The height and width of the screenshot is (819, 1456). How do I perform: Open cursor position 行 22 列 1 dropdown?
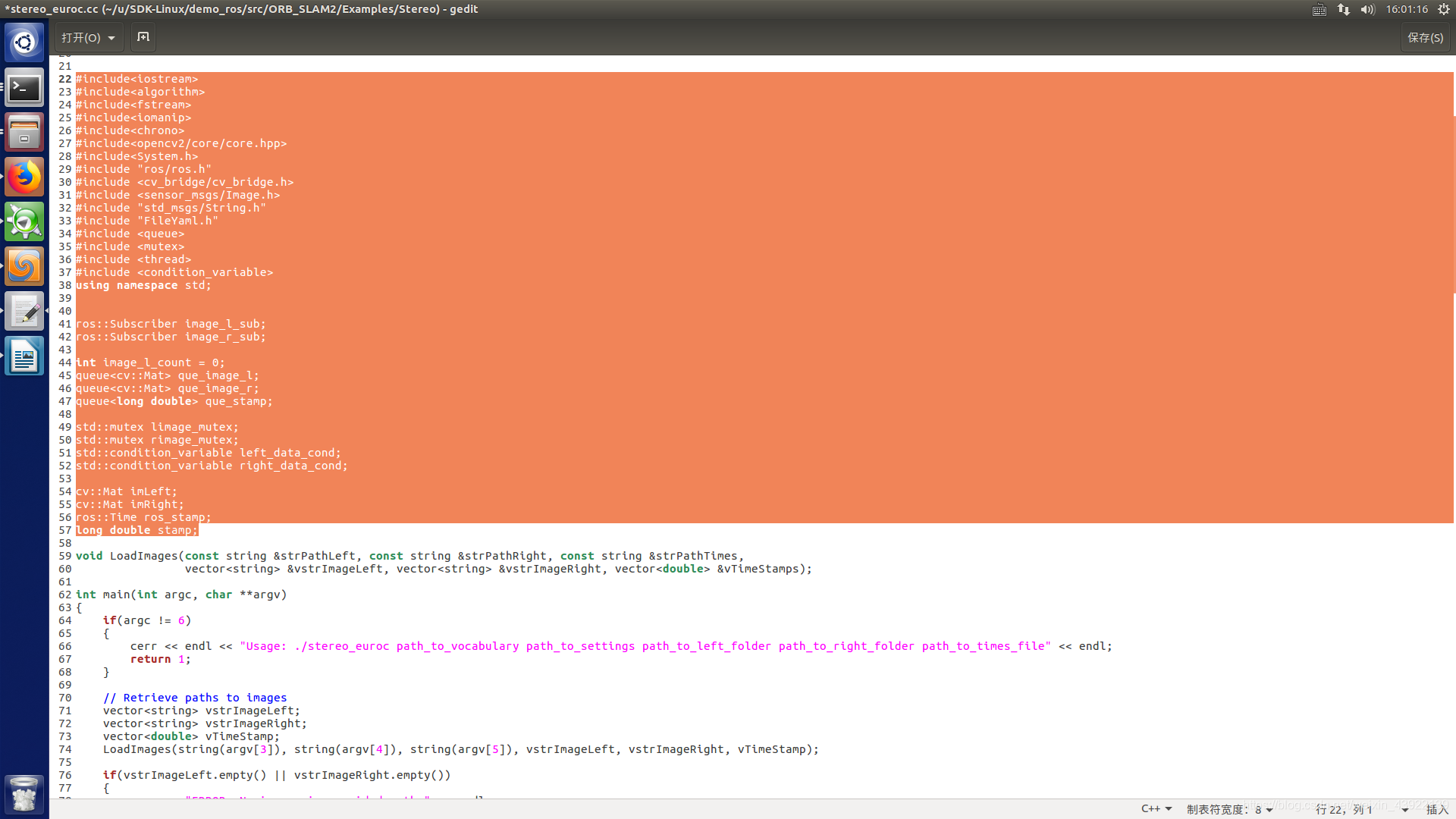(x=1361, y=809)
